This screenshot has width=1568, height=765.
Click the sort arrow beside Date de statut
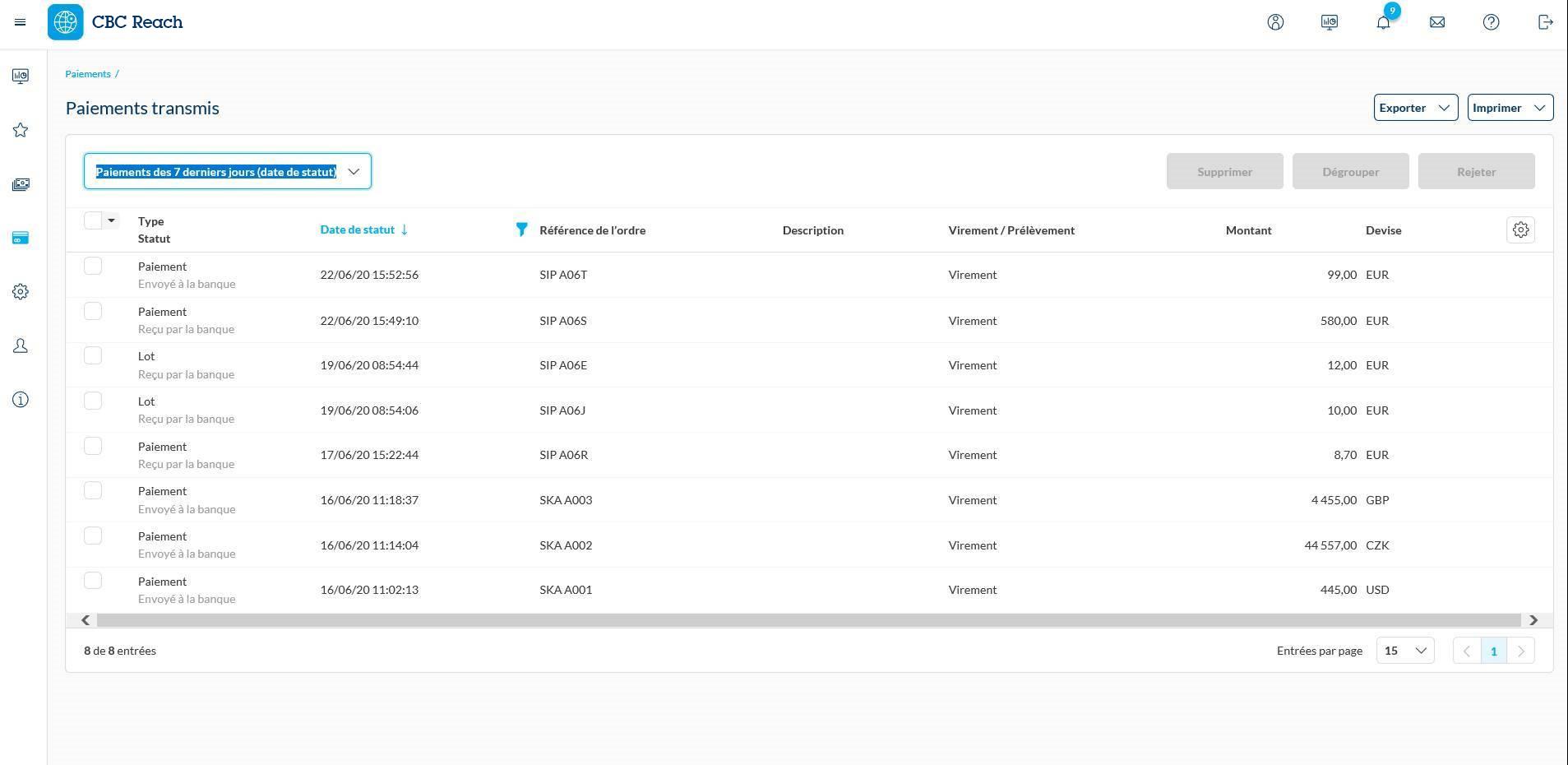click(405, 229)
